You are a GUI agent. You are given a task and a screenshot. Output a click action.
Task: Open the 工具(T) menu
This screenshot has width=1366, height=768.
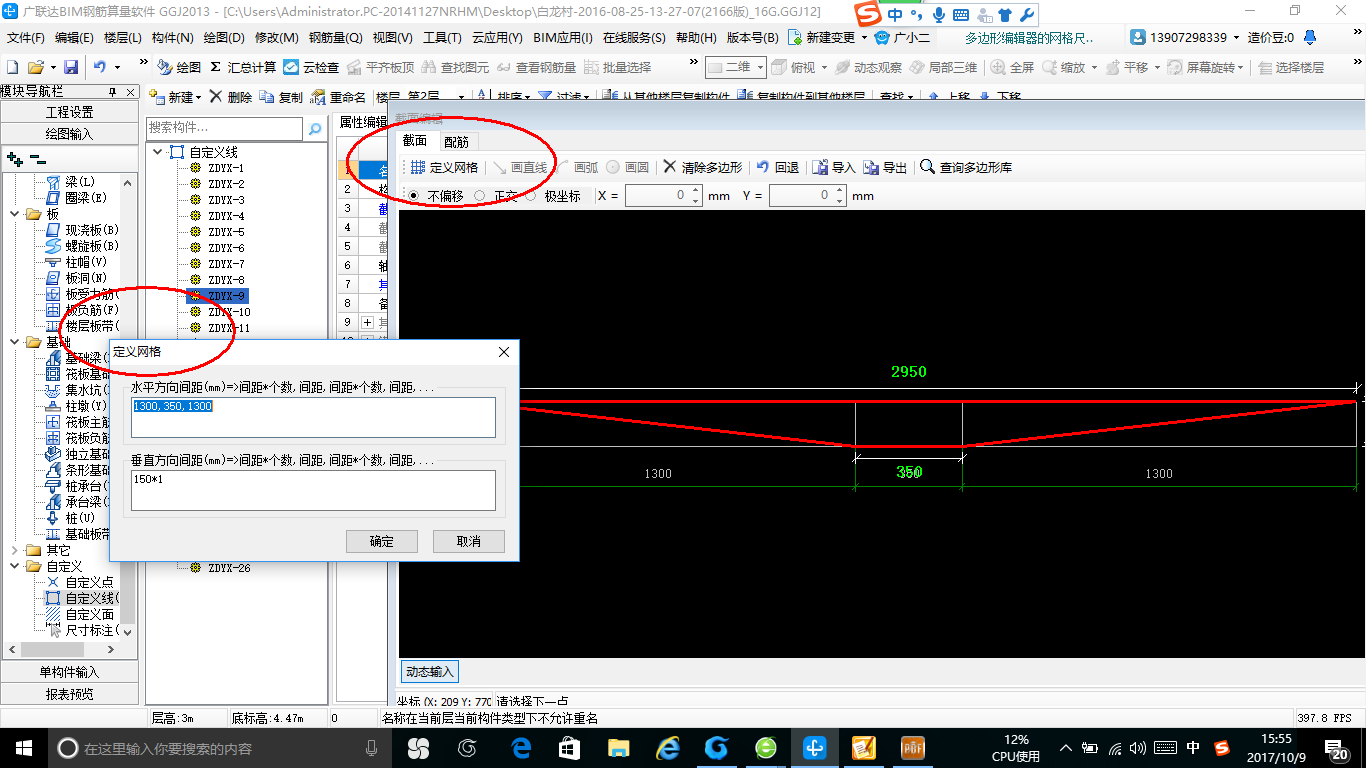coord(442,37)
